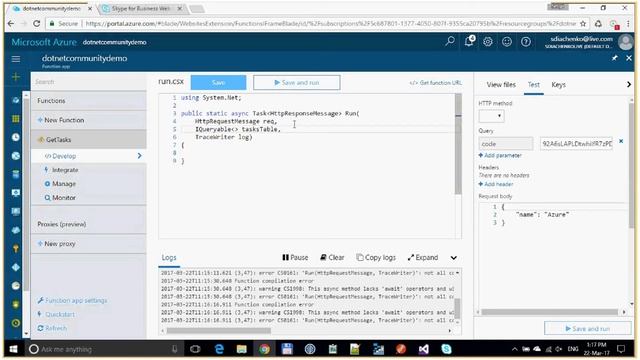The image size is (640, 360).
Task: Open the Windows action center icon
Action: pos(621,349)
